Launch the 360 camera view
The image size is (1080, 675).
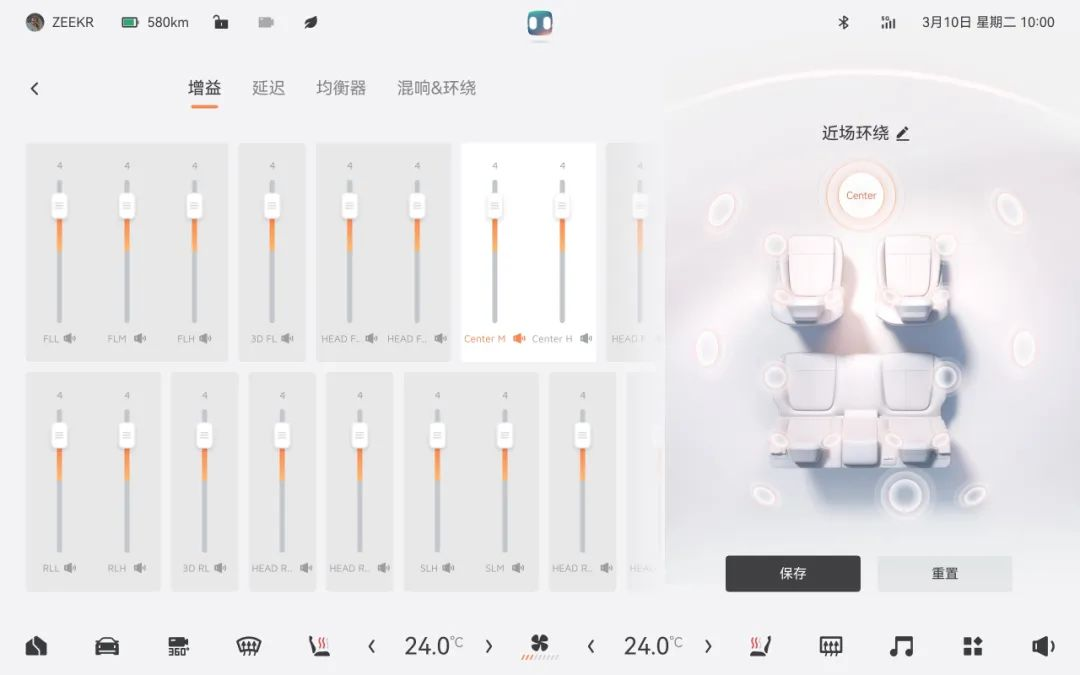coord(178,646)
